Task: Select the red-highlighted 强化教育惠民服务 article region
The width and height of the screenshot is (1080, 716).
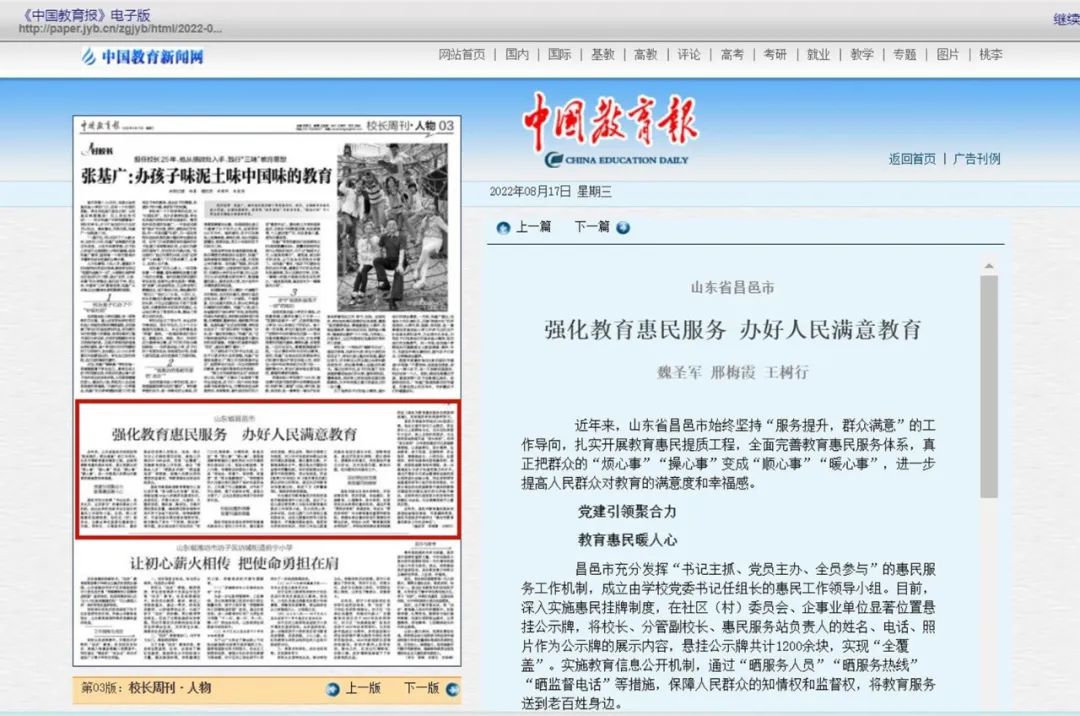Action: (268, 470)
